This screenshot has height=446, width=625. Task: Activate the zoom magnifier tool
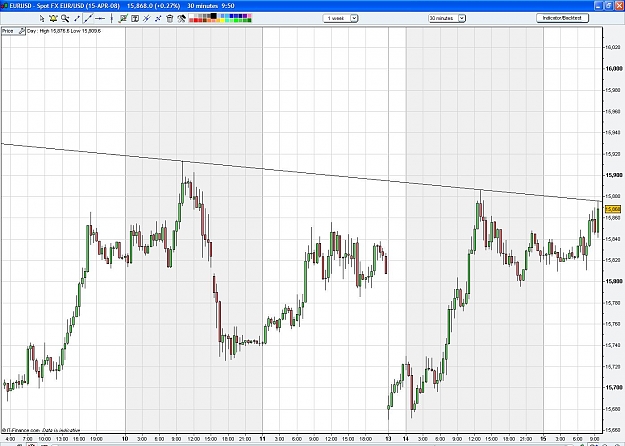click(65, 18)
